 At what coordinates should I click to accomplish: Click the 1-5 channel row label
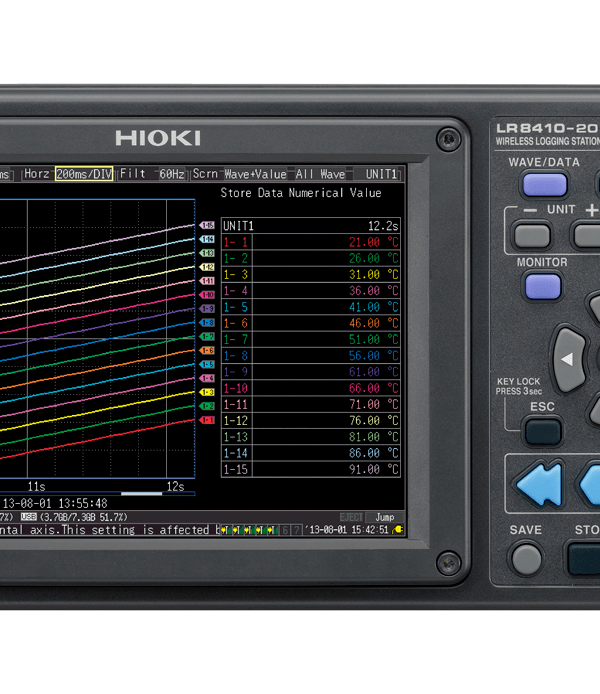click(x=236, y=307)
